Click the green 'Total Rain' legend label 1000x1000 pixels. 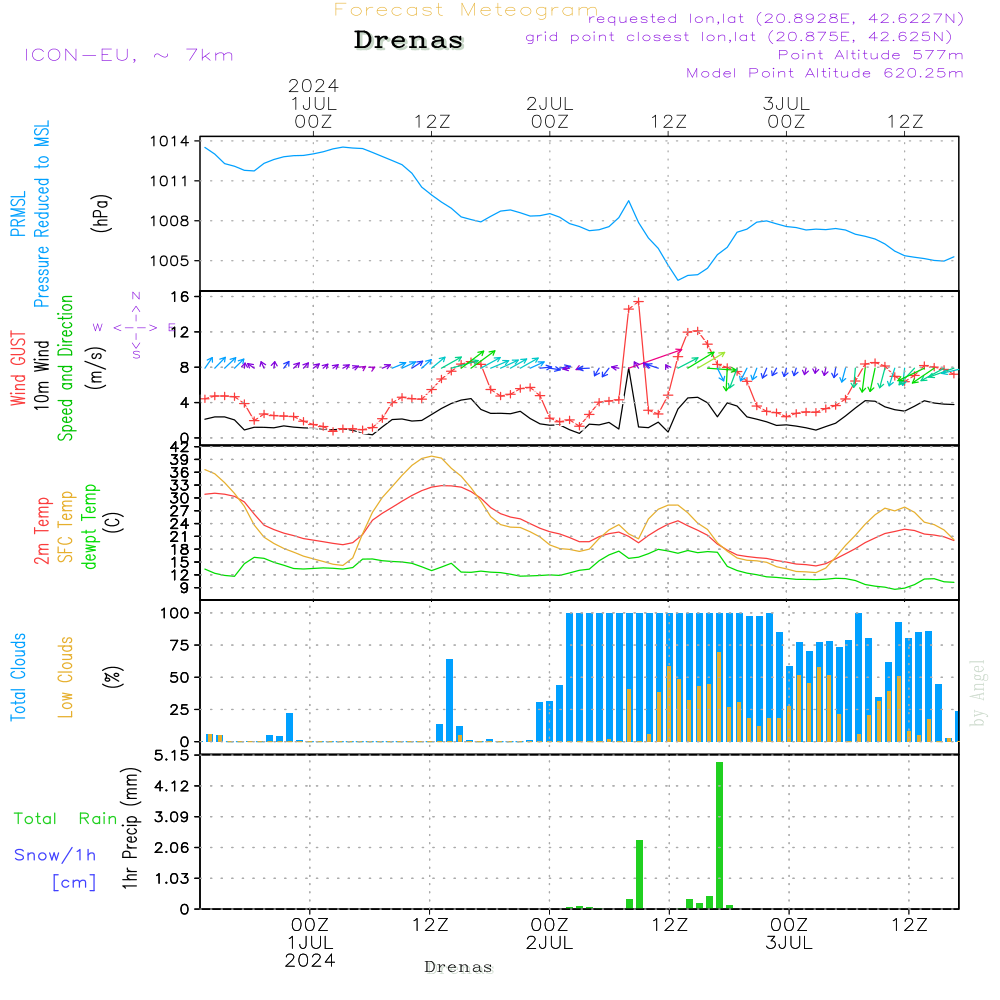pos(66,819)
